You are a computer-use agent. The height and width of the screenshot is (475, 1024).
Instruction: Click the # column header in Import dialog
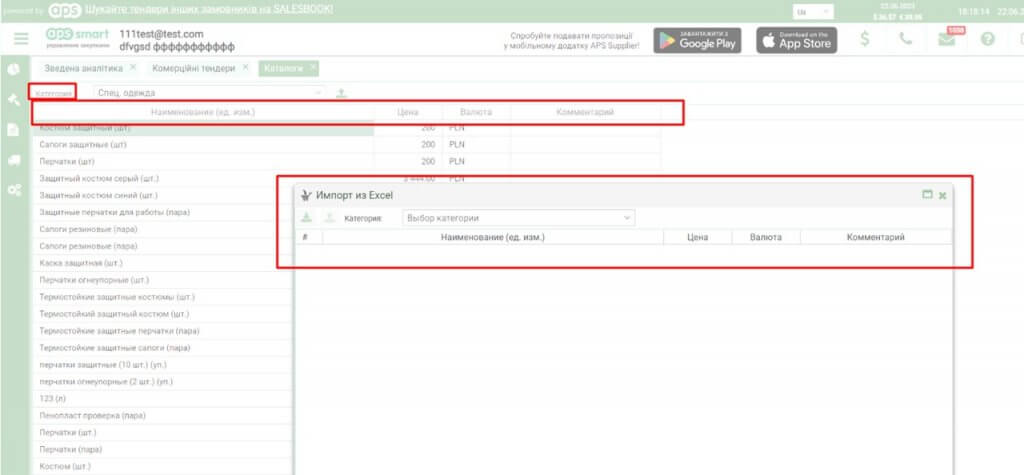point(305,238)
